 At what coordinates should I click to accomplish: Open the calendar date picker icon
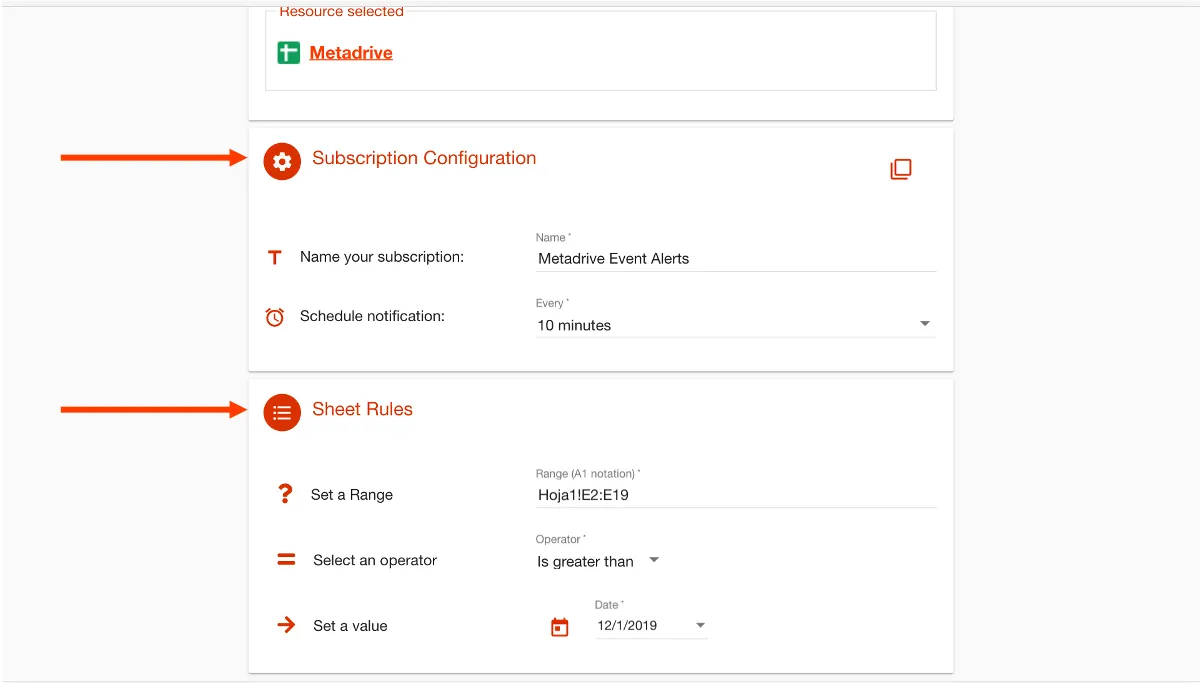pos(560,627)
